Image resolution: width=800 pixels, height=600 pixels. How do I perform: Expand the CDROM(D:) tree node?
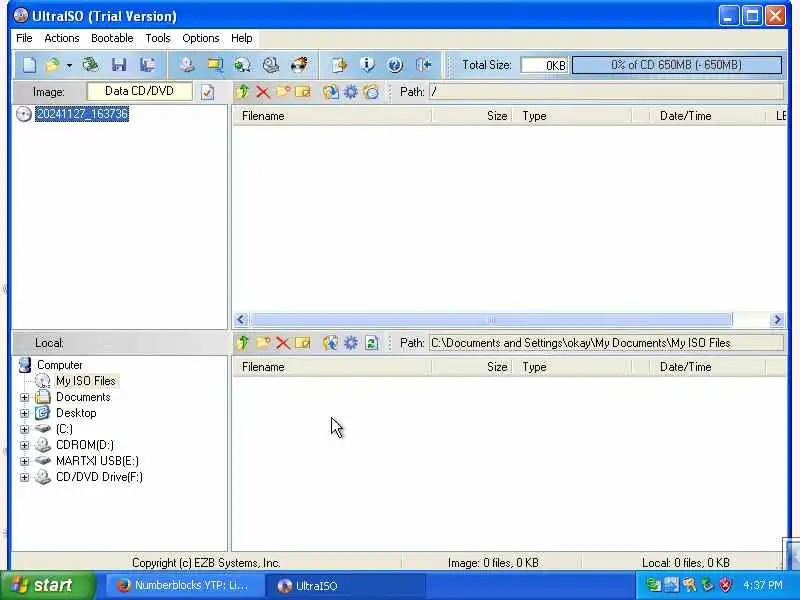[x=24, y=445]
